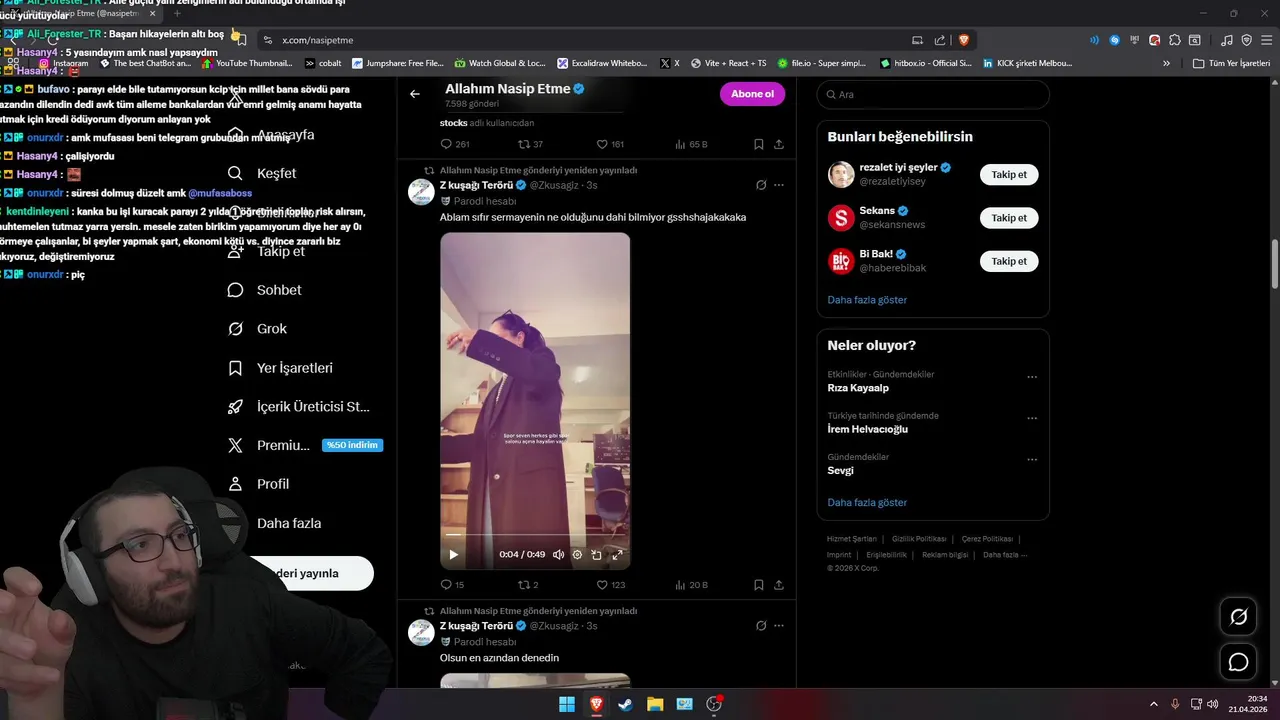Open the Brave hamburger menu
This screenshot has width=1280, height=720.
(x=1265, y=40)
